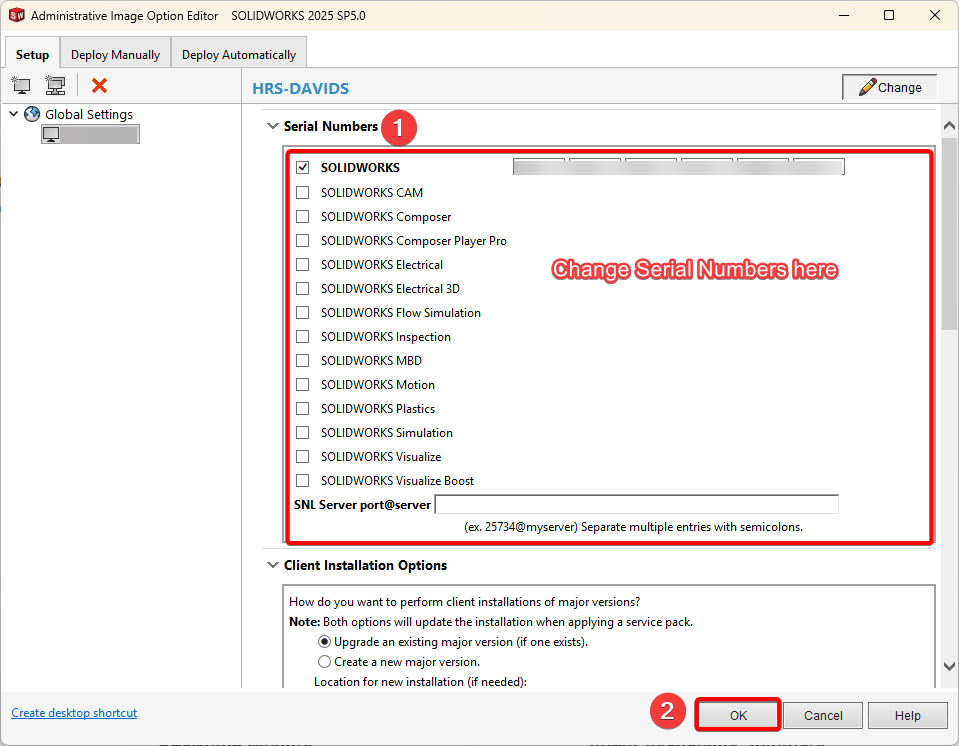Image resolution: width=959 pixels, height=746 pixels.
Task: Check SOLIDWORKS Electrical checkbox
Action: 302,264
